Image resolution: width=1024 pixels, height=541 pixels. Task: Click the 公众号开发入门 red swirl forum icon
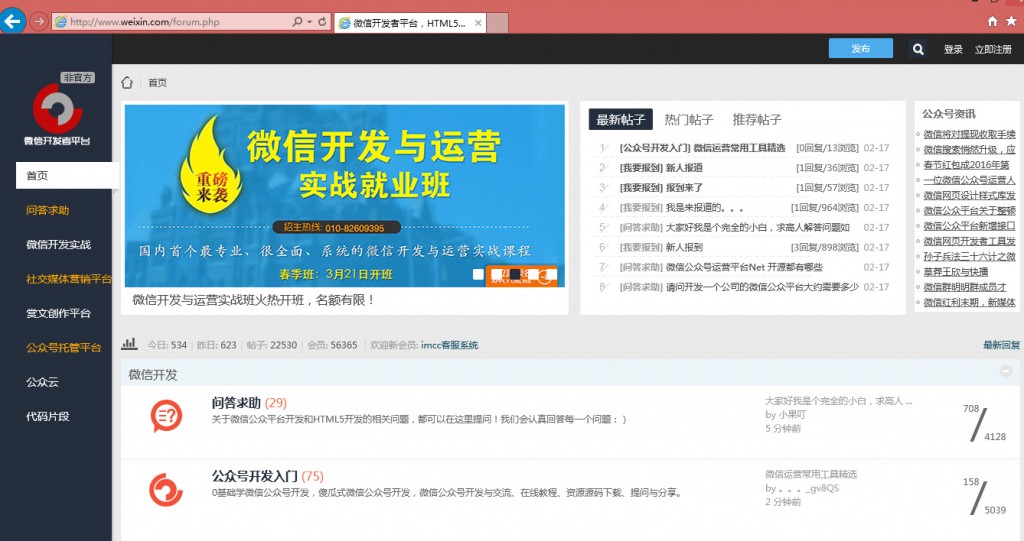tap(166, 489)
